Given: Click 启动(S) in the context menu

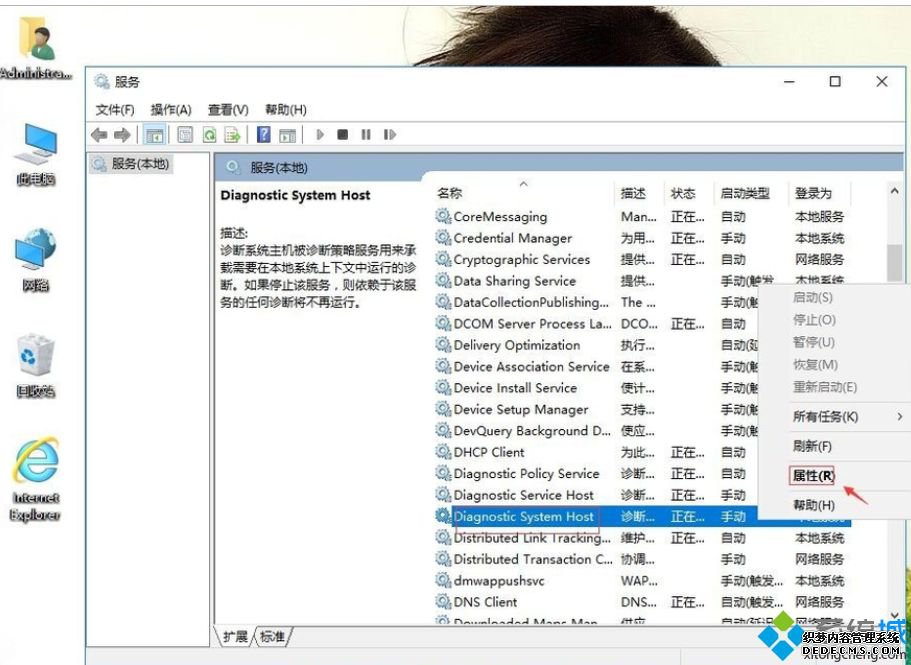Looking at the screenshot, I should [812, 297].
